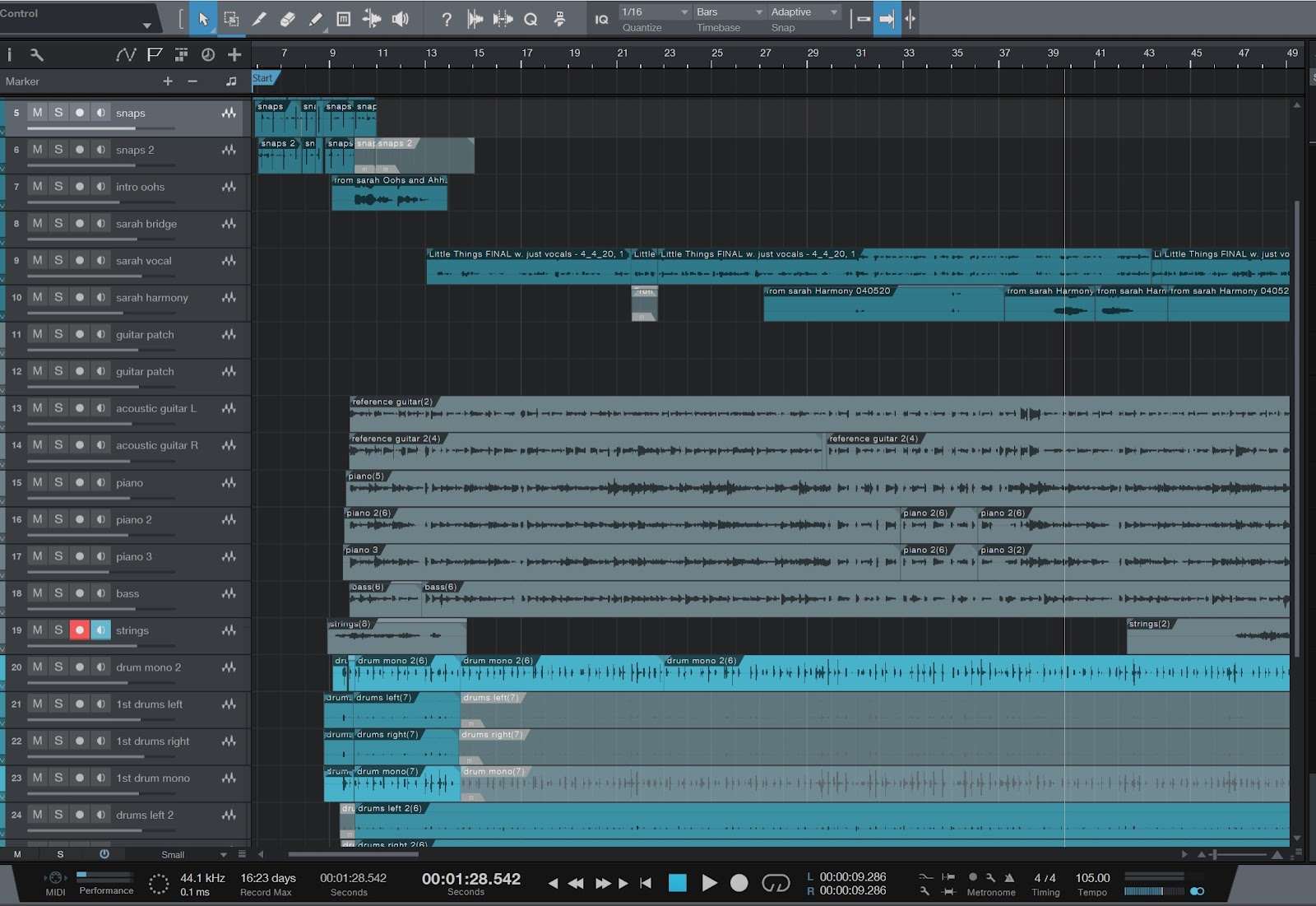This screenshot has width=1316, height=906.
Task: Select the acoustic guitar L track name
Action: (156, 408)
